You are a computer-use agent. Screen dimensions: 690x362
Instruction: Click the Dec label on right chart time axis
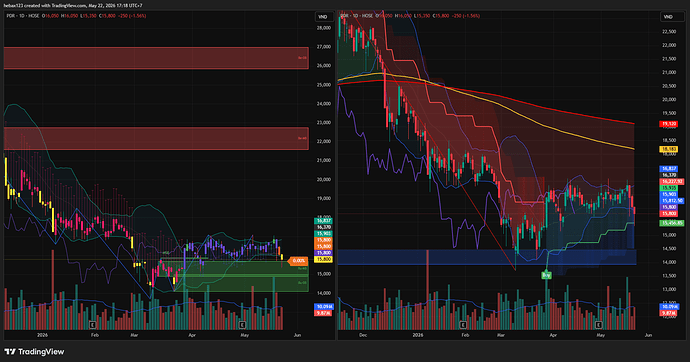point(363,335)
